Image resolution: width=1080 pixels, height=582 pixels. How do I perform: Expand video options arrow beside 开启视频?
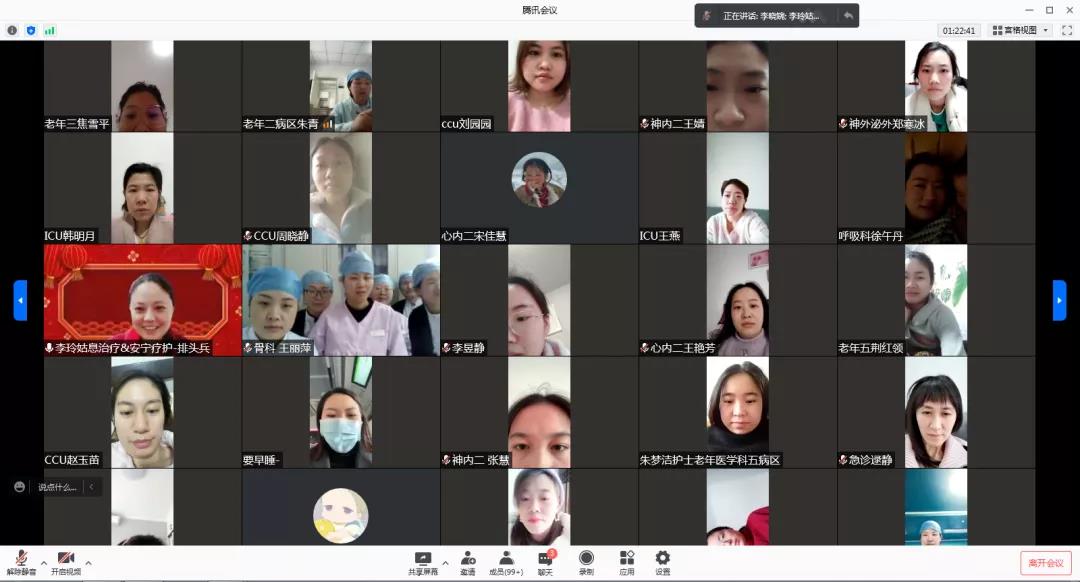pos(88,562)
